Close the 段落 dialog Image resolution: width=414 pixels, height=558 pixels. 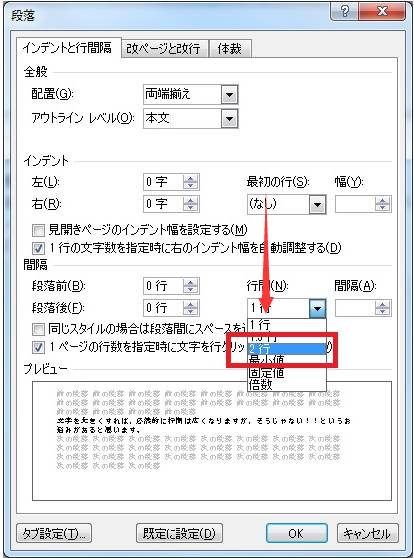pyautogui.click(x=382, y=11)
